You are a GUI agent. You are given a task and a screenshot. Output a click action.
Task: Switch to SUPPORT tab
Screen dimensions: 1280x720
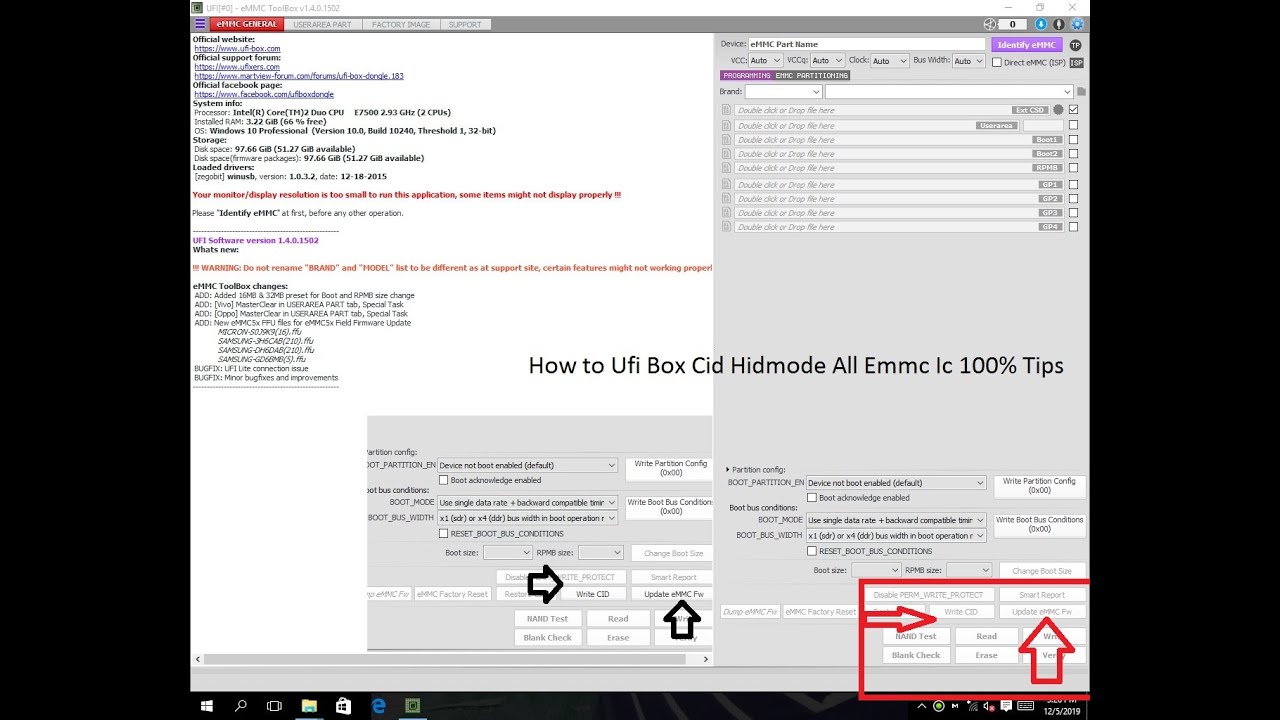pyautogui.click(x=465, y=24)
